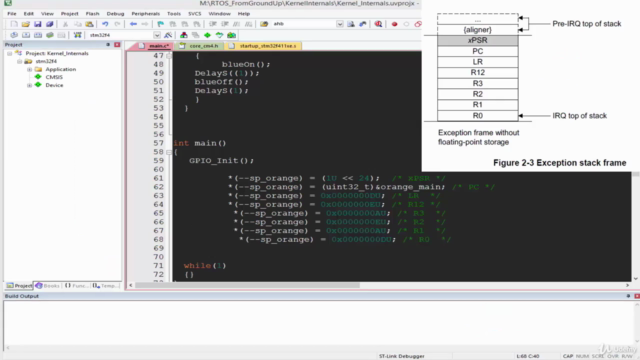Close the Project panel

click(117, 44)
